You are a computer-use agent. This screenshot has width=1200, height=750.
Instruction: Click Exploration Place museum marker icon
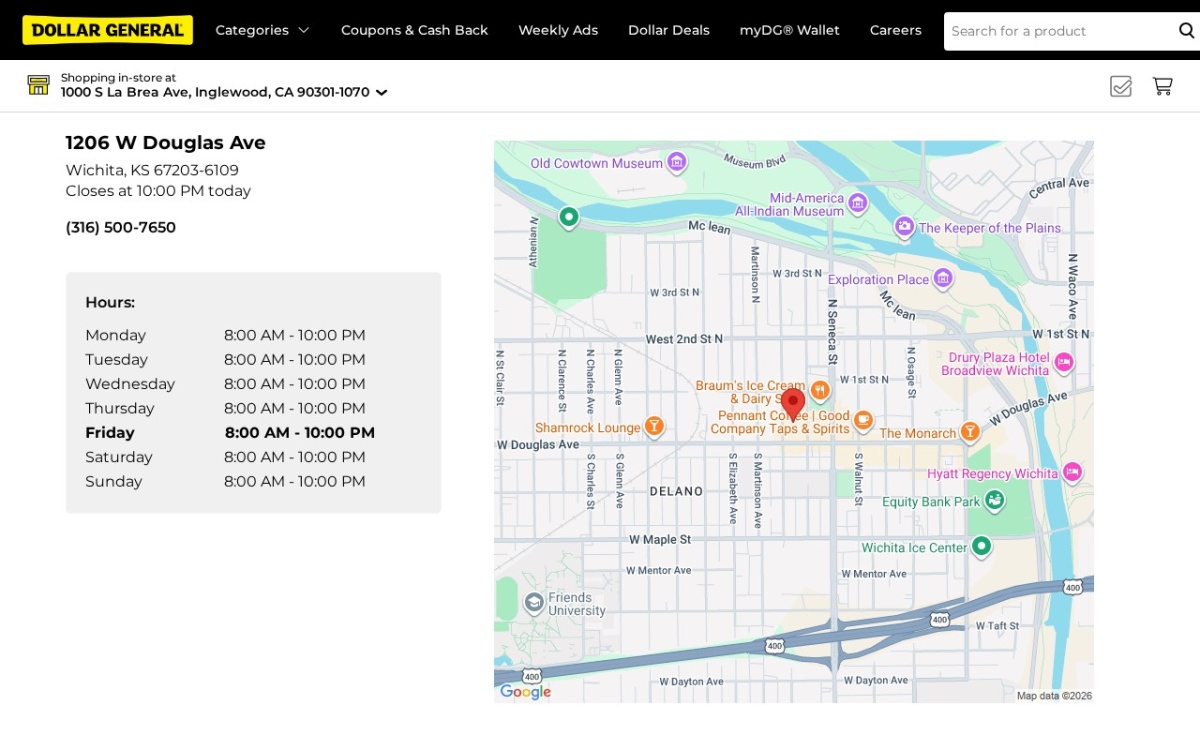[x=942, y=278]
